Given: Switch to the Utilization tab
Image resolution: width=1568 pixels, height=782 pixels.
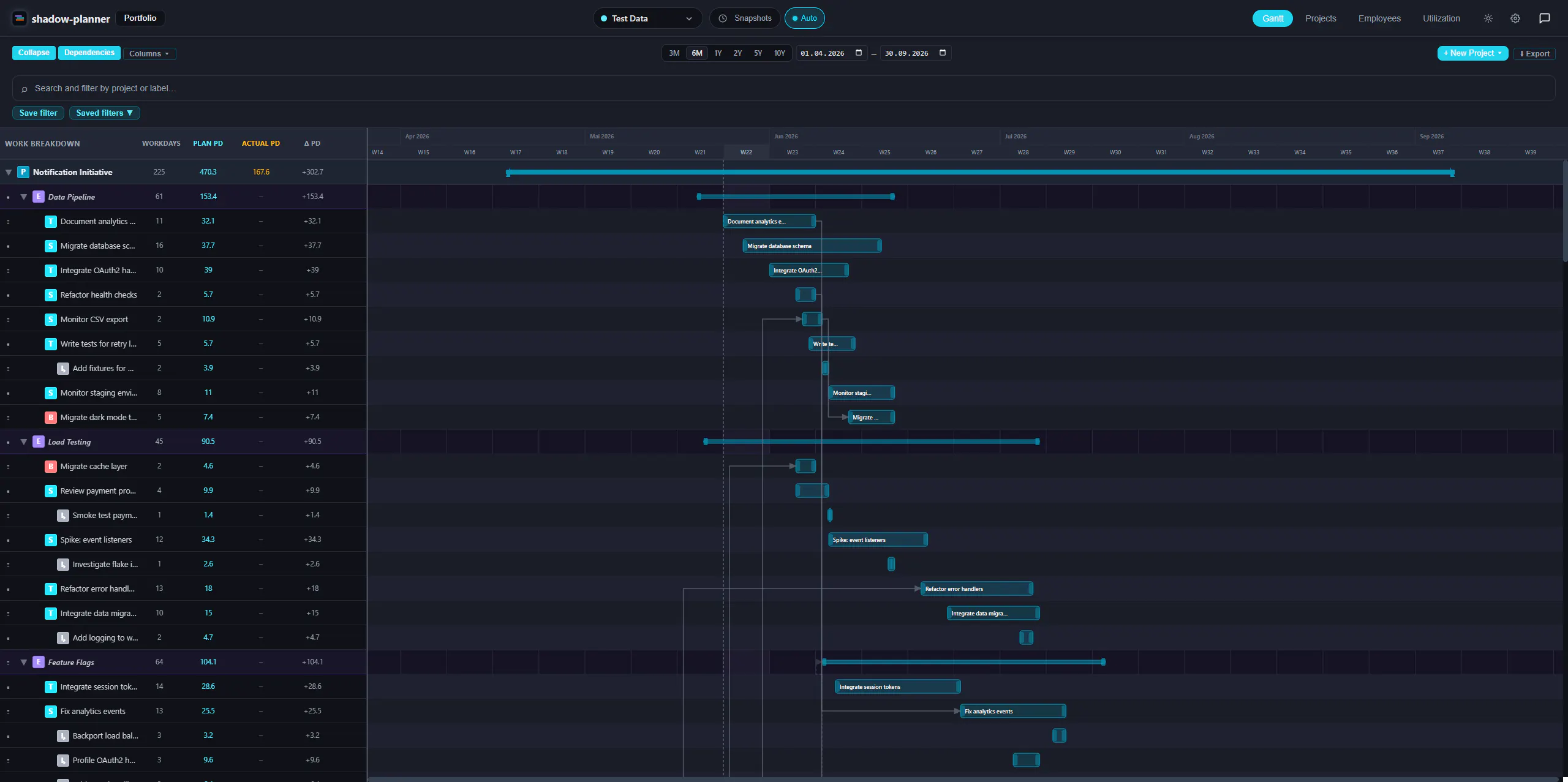Looking at the screenshot, I should 1441,18.
